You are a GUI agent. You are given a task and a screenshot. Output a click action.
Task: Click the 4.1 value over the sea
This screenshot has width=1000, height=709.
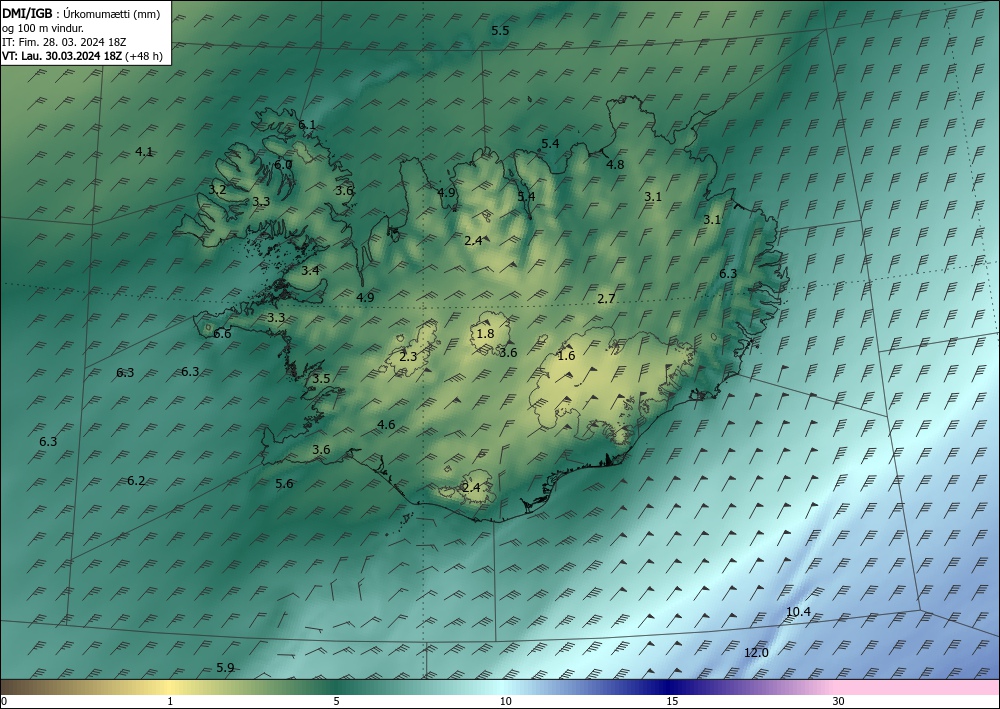click(x=144, y=152)
